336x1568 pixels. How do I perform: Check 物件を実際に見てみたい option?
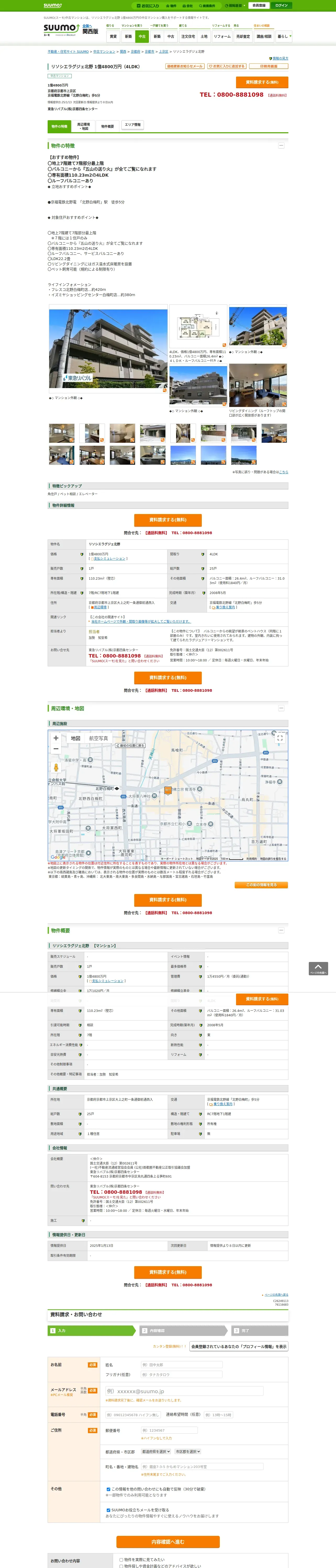[x=121, y=1560]
